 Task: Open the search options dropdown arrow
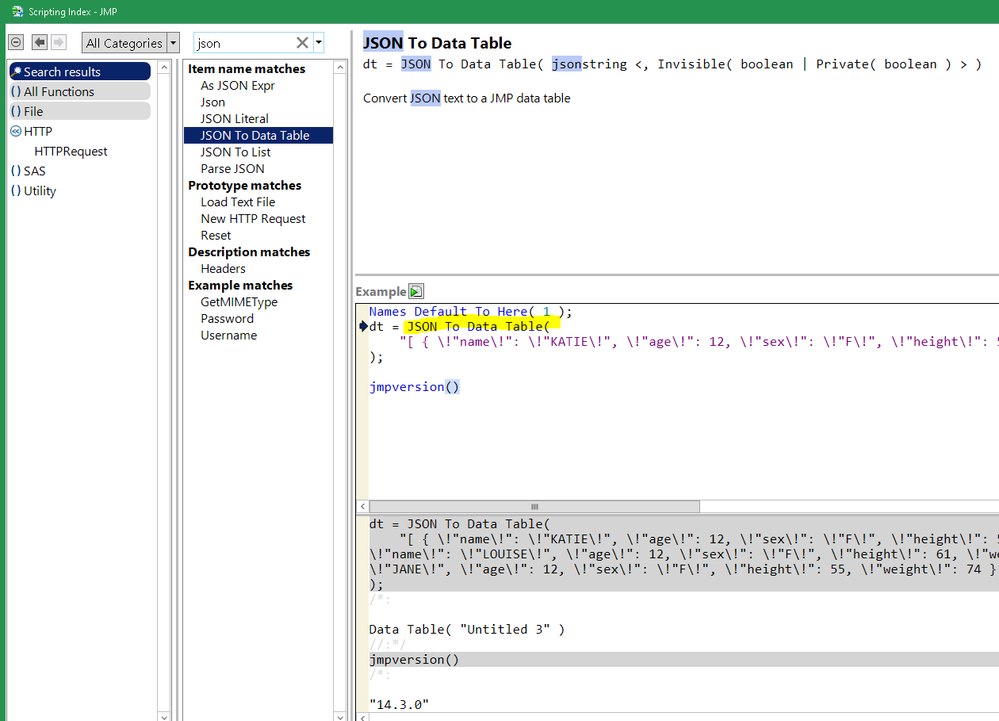coord(319,43)
